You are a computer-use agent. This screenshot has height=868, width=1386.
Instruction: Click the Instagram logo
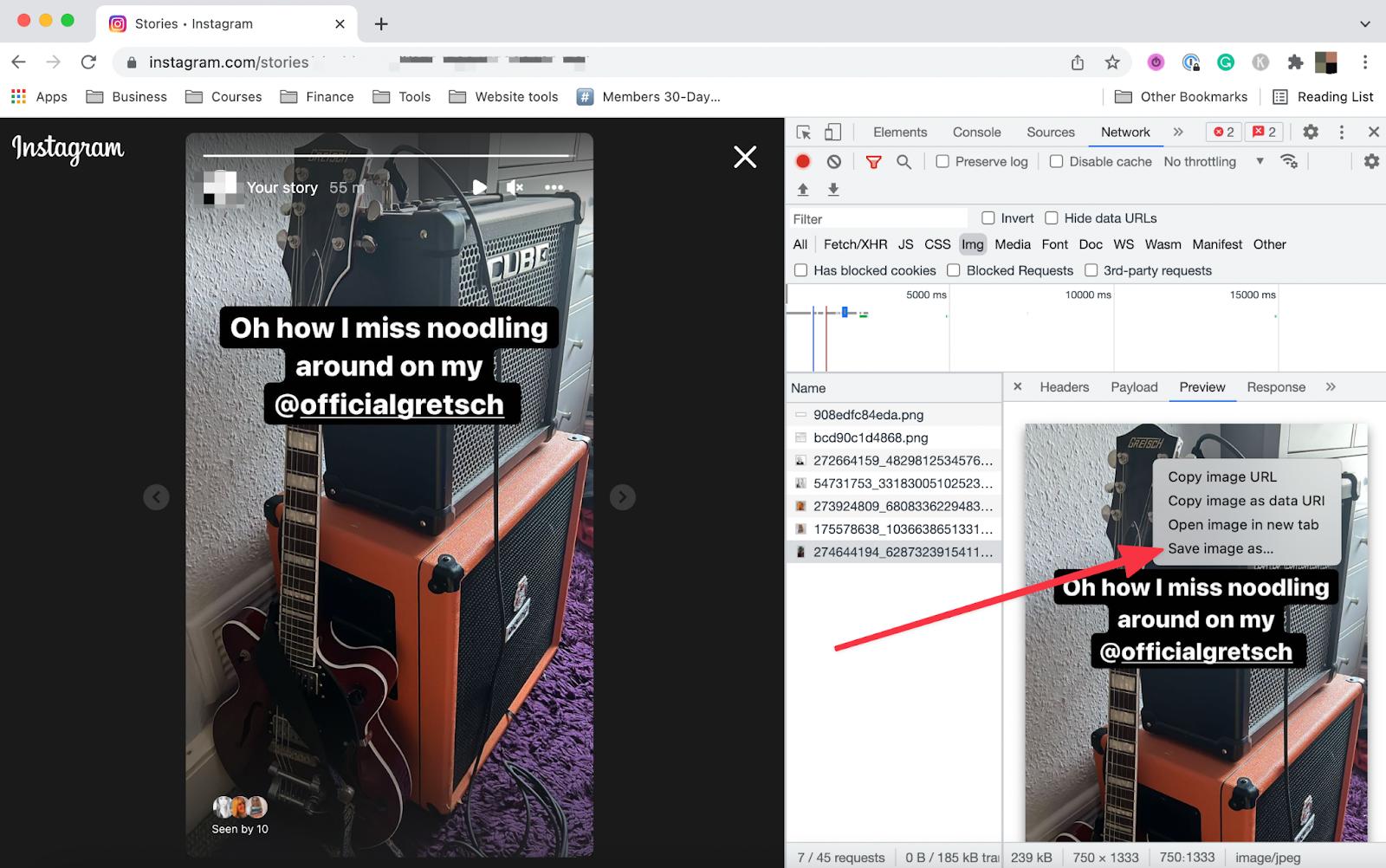point(68,149)
